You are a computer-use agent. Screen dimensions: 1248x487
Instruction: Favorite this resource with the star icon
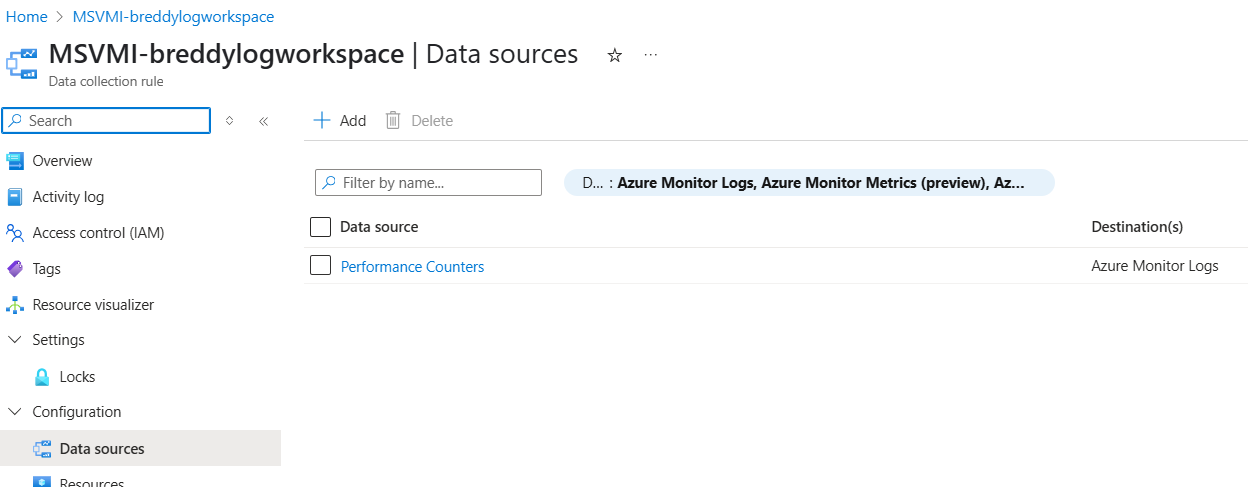(615, 56)
